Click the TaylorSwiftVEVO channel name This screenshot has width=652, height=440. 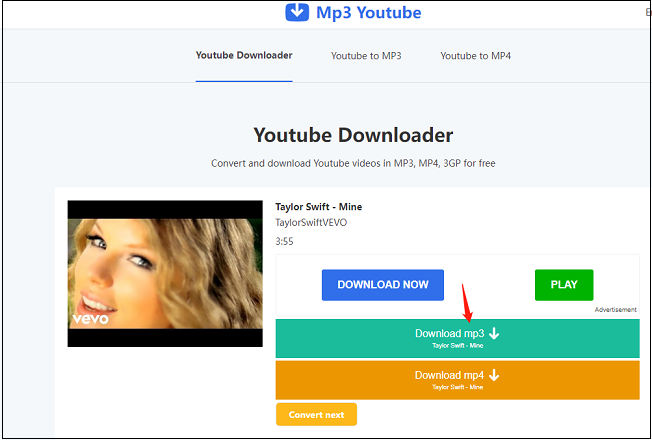(311, 222)
